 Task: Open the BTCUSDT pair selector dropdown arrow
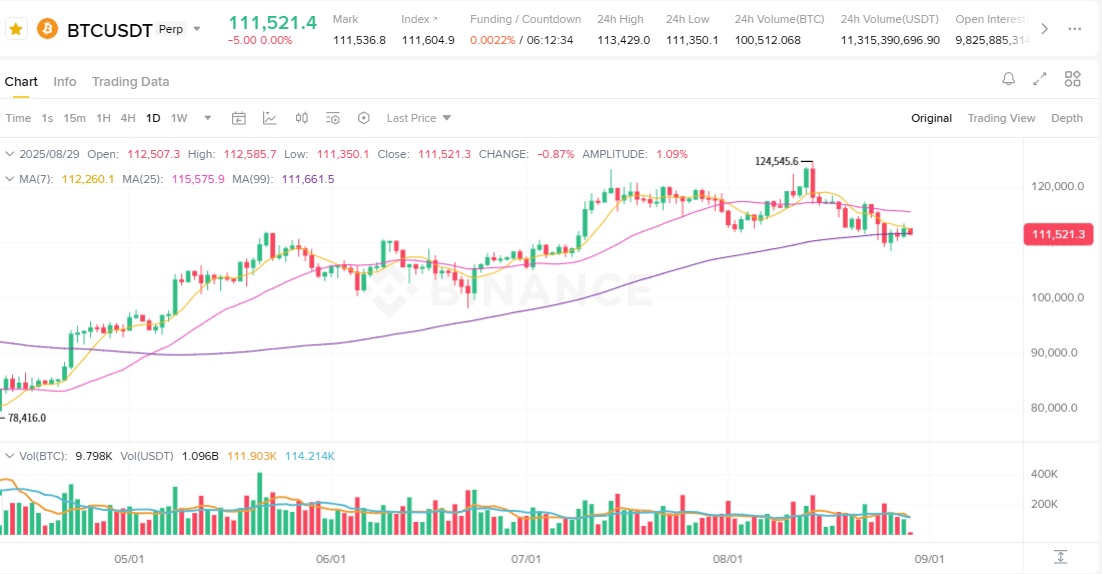point(197,30)
